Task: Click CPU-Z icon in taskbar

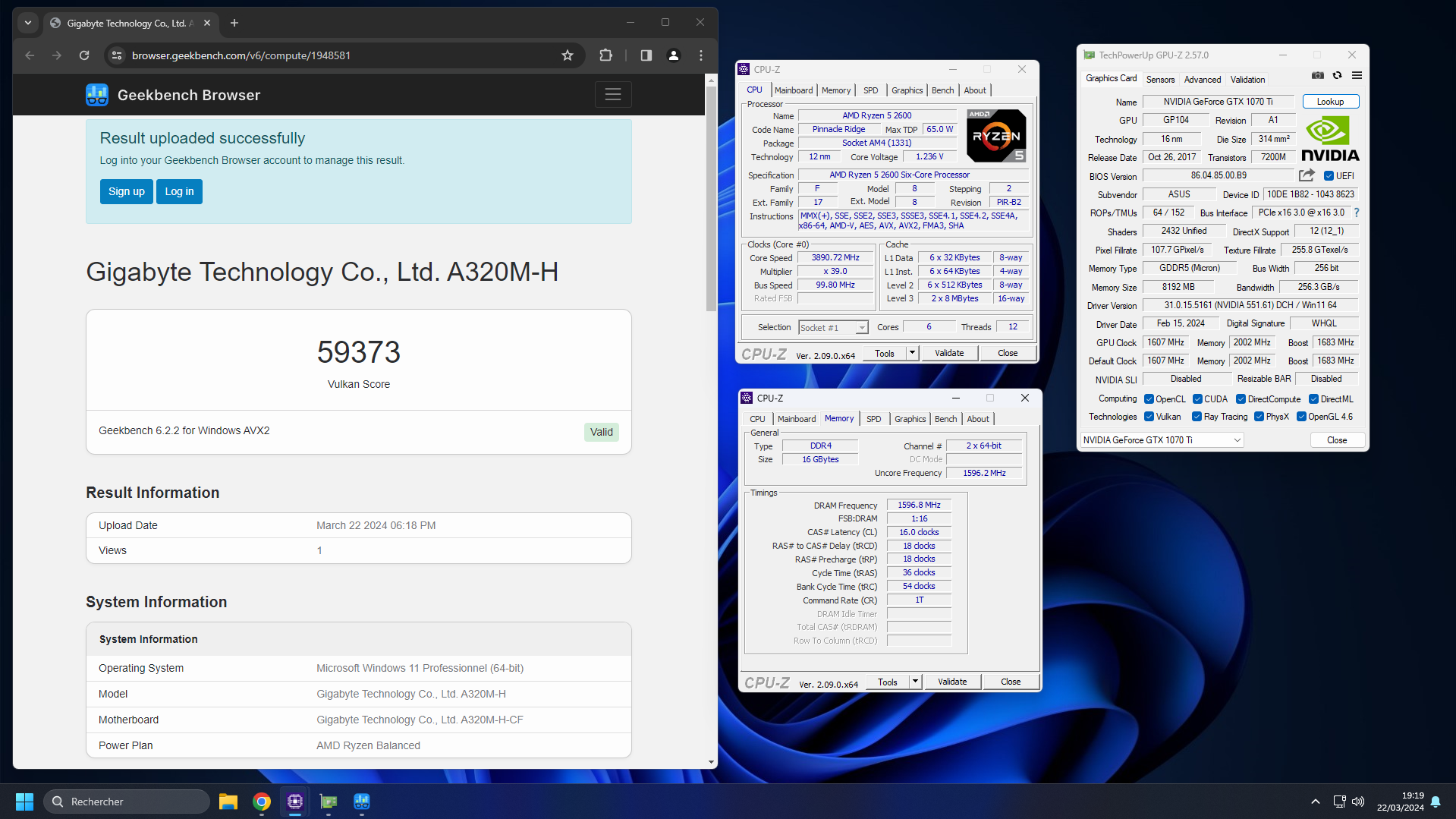Action: pyautogui.click(x=295, y=802)
